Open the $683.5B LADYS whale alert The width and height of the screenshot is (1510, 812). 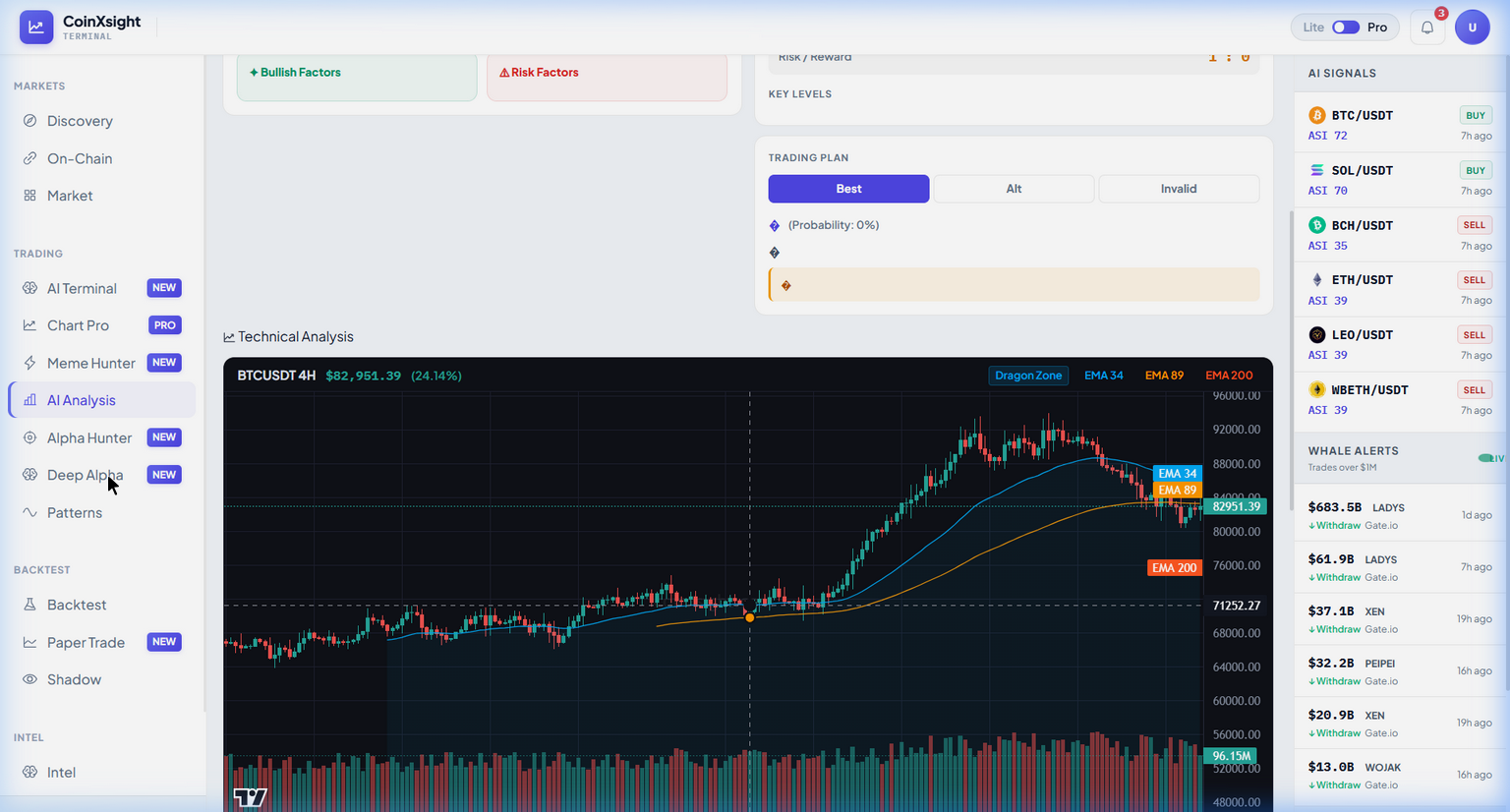pos(1400,515)
